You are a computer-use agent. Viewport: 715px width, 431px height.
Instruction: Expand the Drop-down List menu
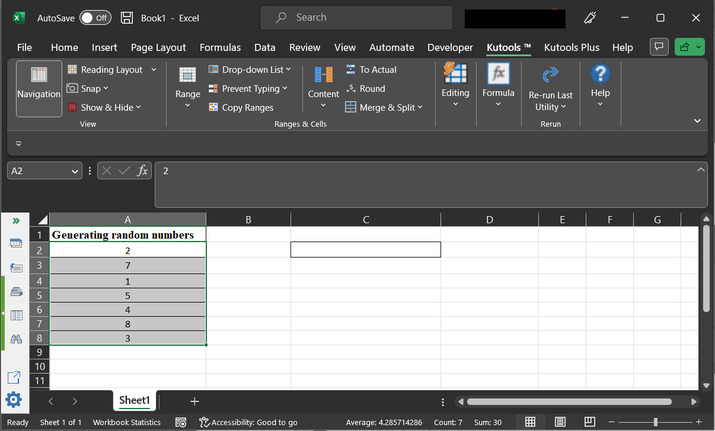(250, 70)
